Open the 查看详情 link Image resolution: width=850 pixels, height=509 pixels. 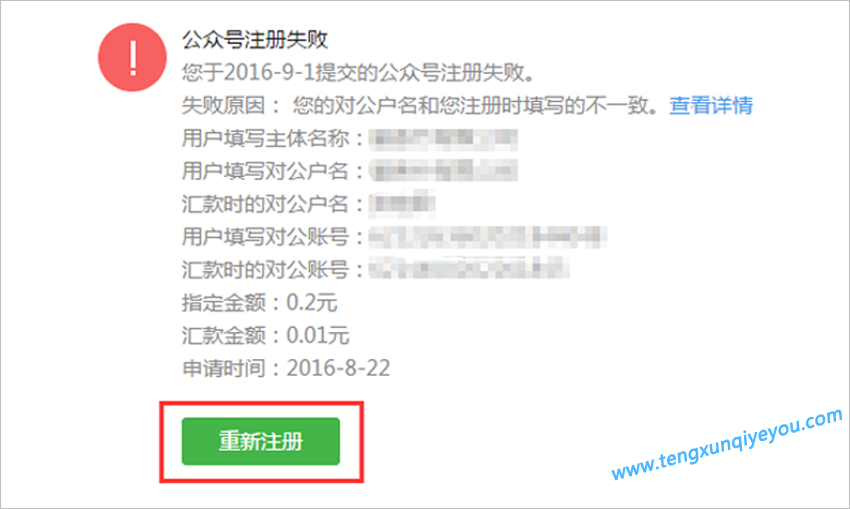pyautogui.click(x=711, y=105)
